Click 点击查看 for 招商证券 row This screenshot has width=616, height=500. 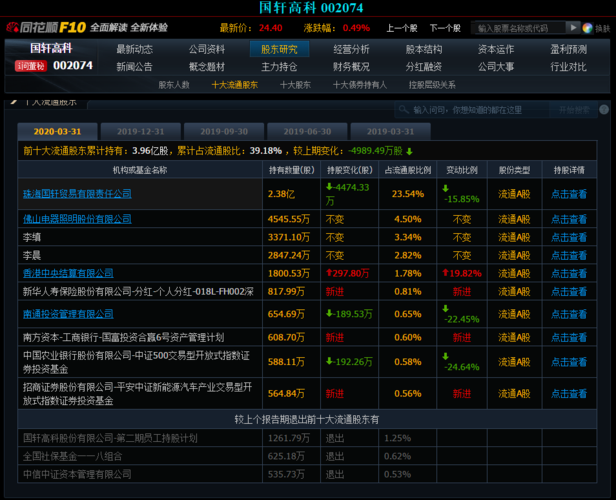[569, 394]
